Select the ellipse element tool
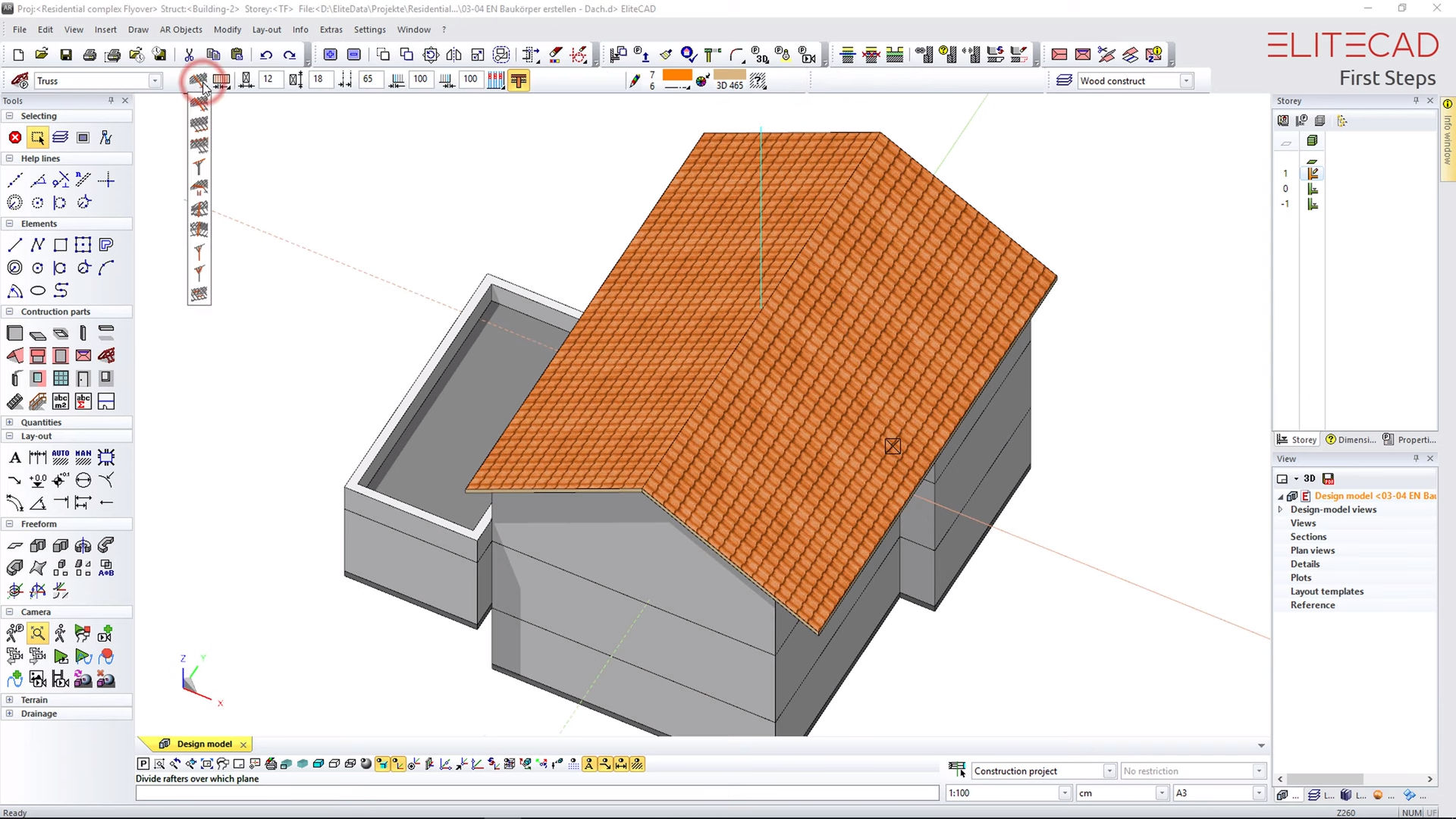 pyautogui.click(x=37, y=290)
